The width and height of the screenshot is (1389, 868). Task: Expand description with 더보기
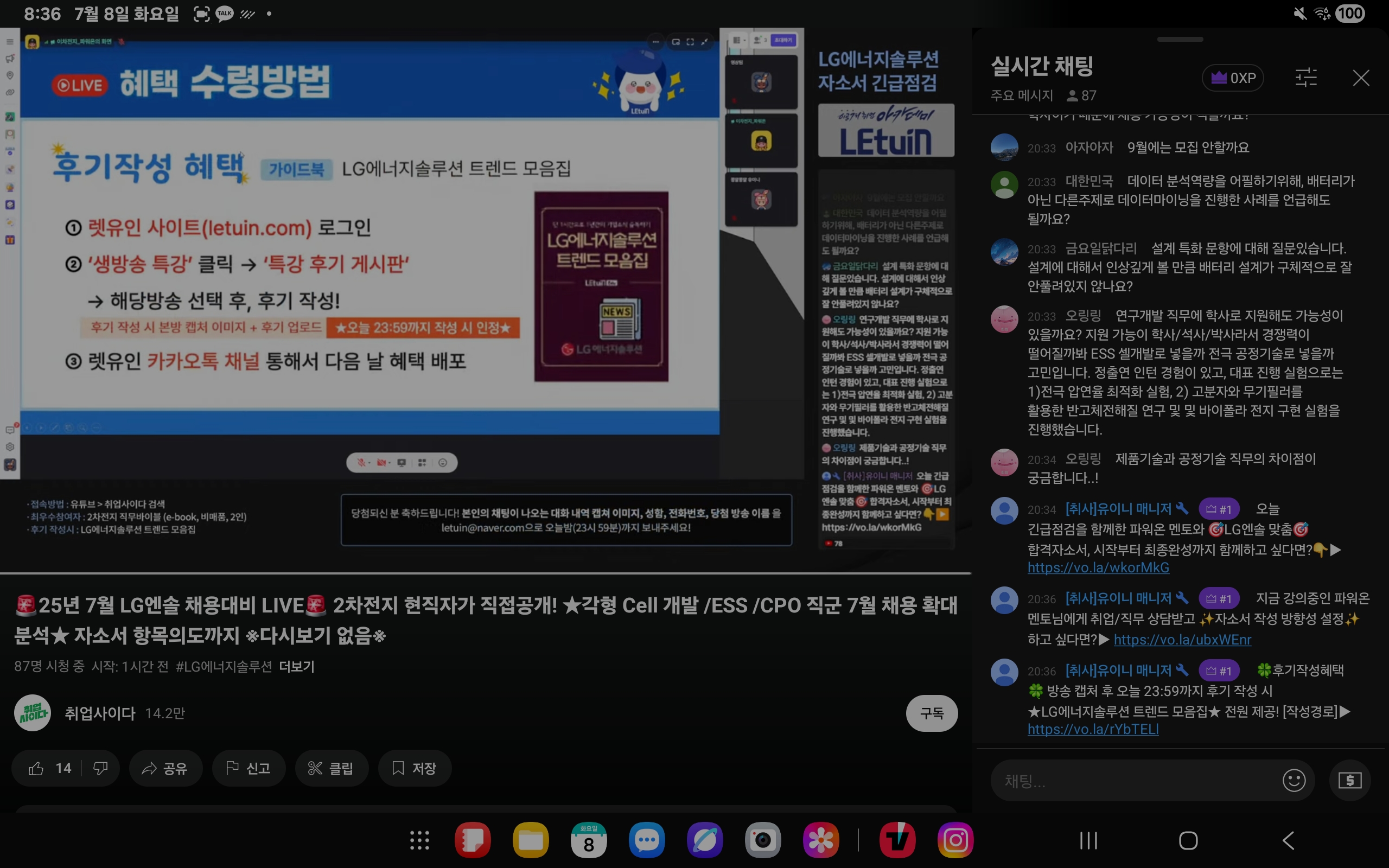(x=297, y=667)
